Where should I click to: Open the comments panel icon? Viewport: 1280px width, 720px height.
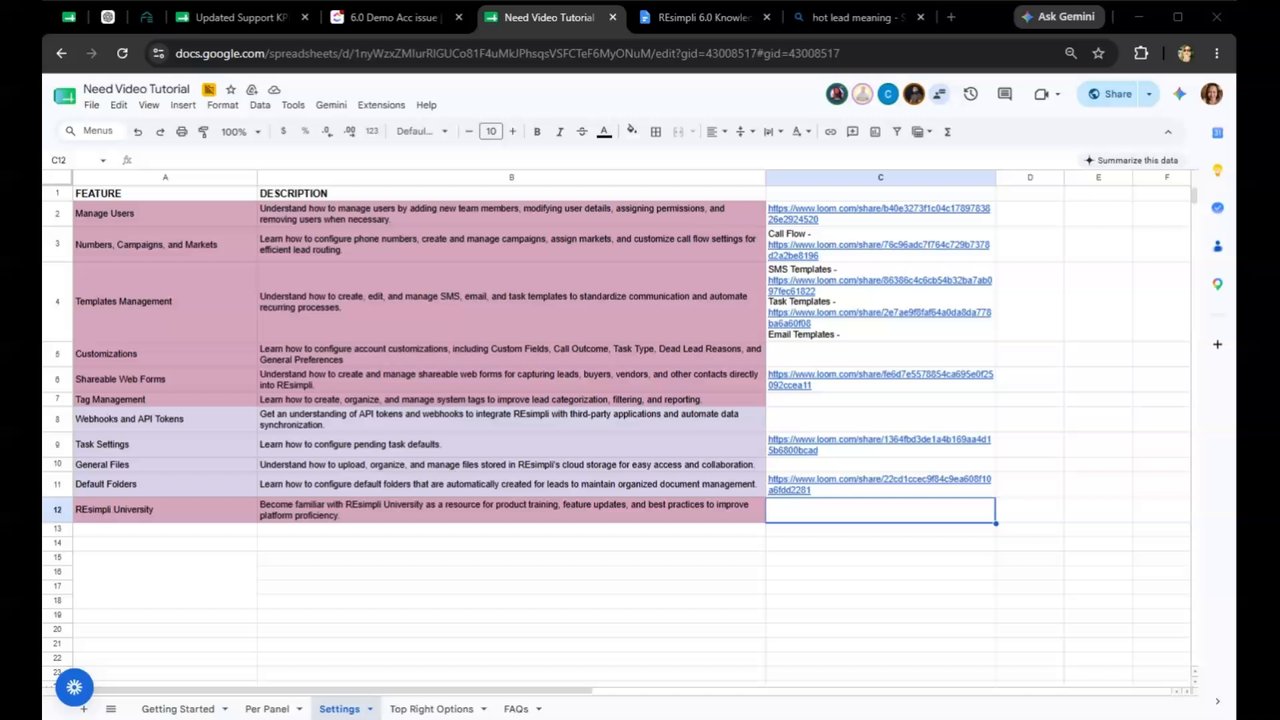1005,94
